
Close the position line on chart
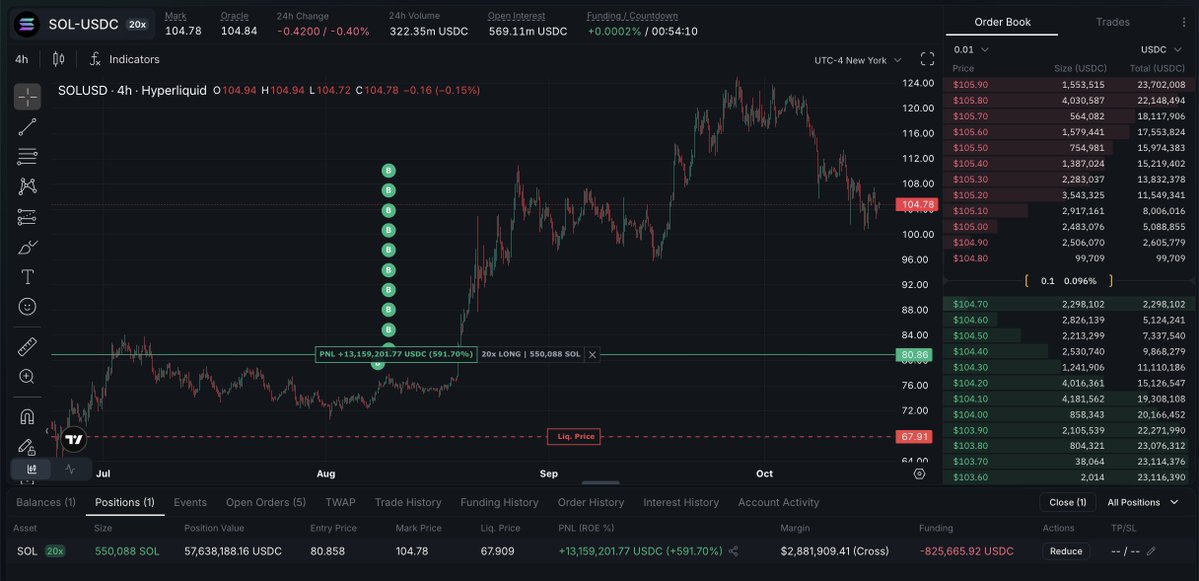tap(593, 355)
